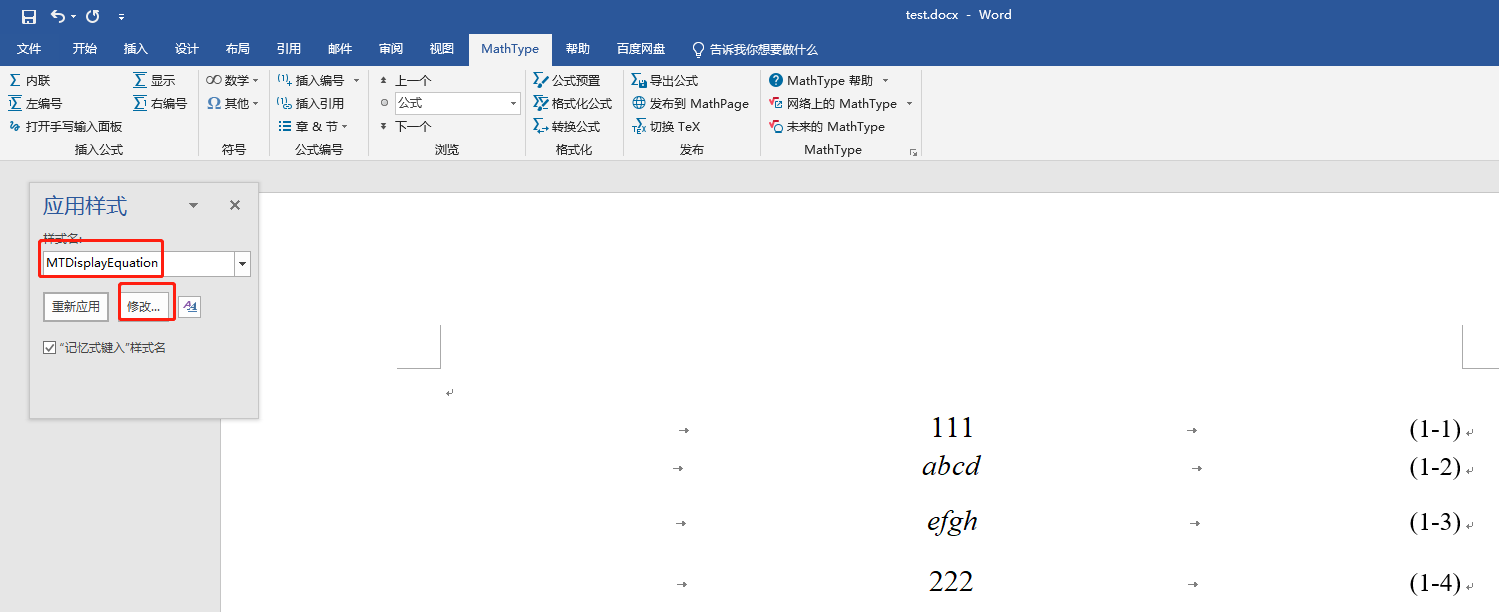This screenshot has width=1499, height=612.
Task: Expand the 插入编号 dropdown arrow
Action: [356, 80]
